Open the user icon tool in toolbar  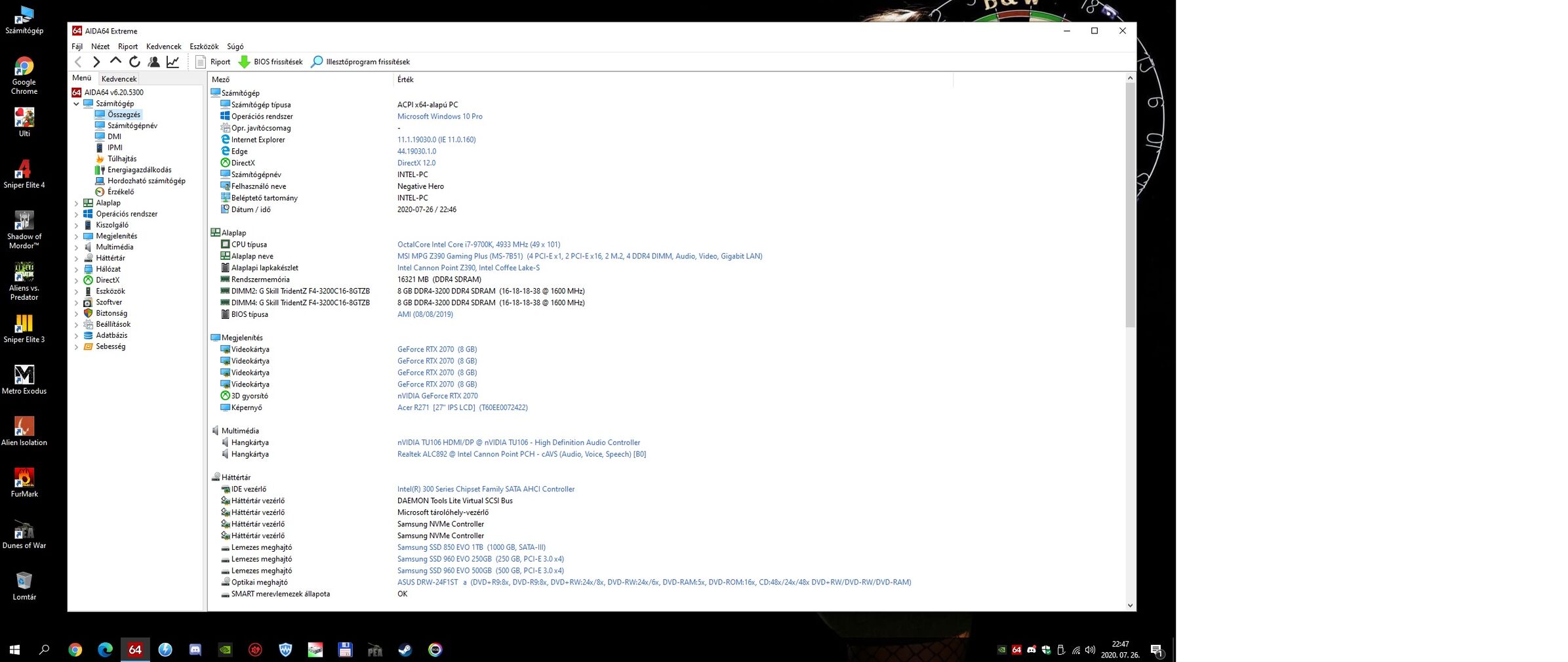pyautogui.click(x=153, y=62)
